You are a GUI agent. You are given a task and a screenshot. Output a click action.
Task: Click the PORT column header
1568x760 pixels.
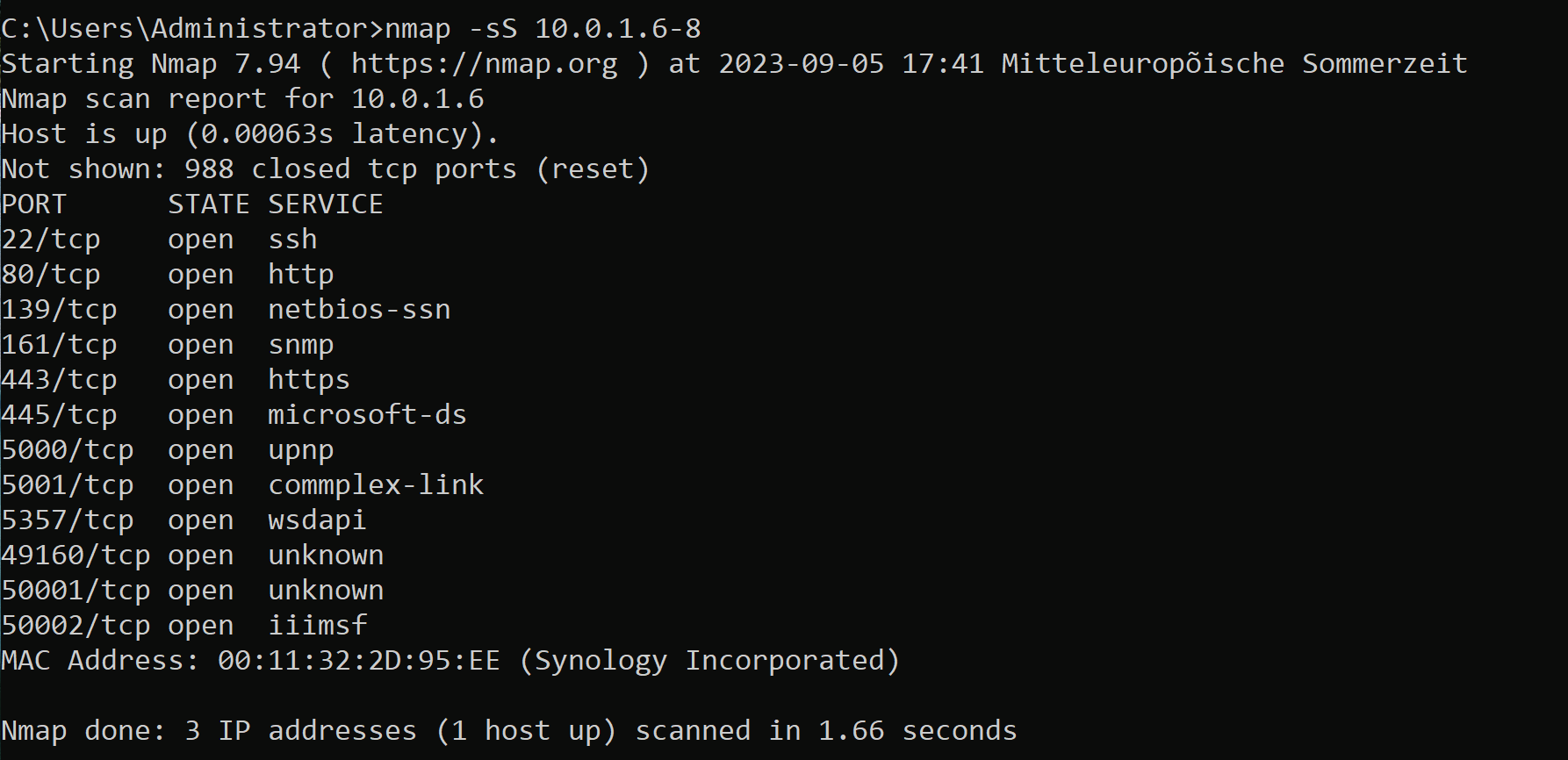[x=34, y=204]
